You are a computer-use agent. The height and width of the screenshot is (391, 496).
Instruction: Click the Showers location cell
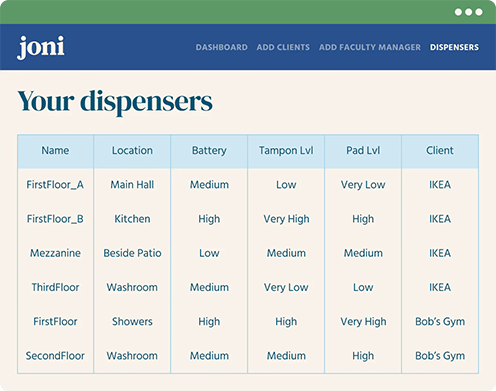point(132,322)
